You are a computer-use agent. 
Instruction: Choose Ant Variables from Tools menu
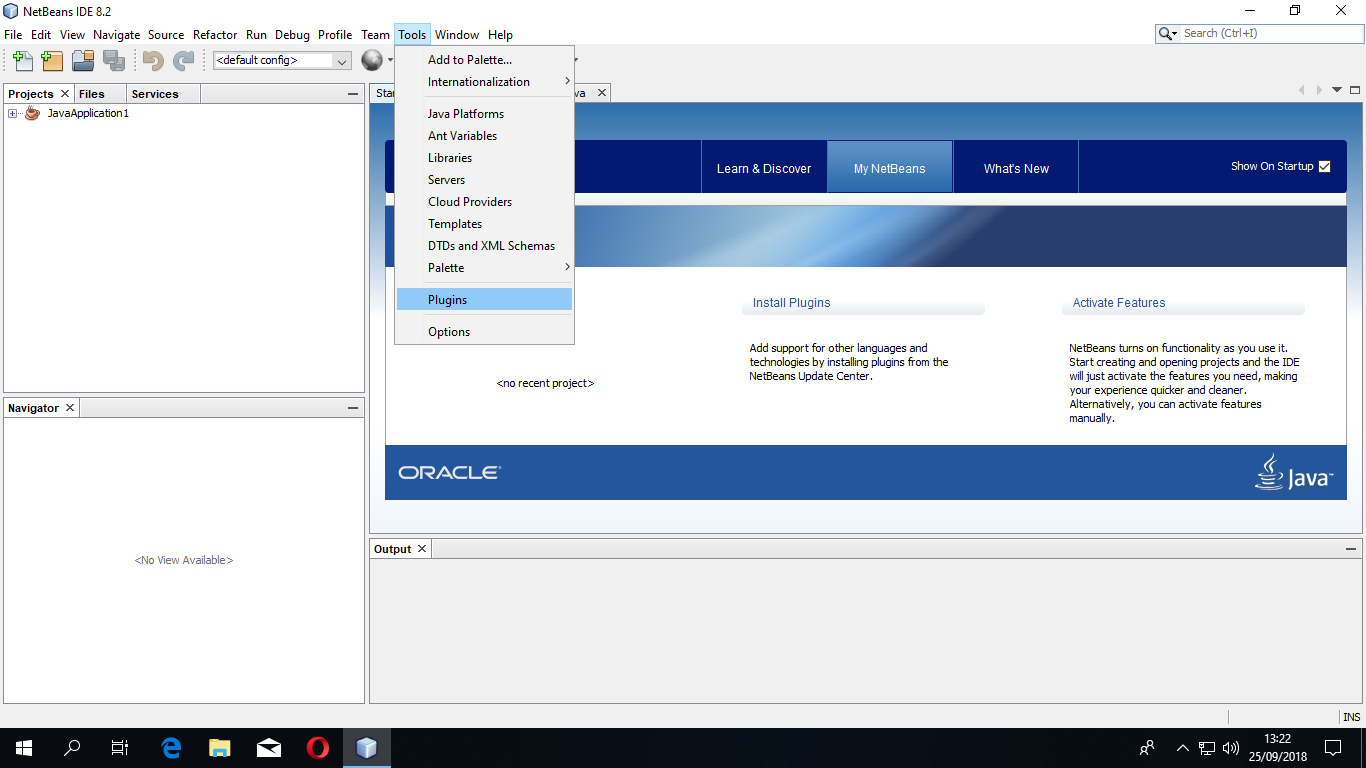pos(484,136)
